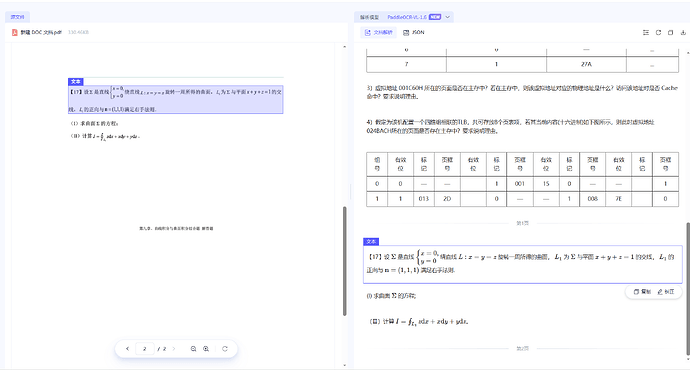The image size is (690, 370).
Task: Rotate the PDF preview
Action: tap(225, 348)
